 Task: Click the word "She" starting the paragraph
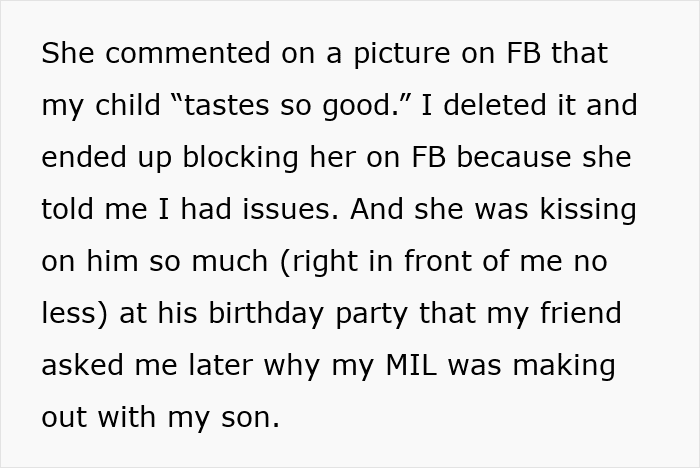[x=68, y=53]
